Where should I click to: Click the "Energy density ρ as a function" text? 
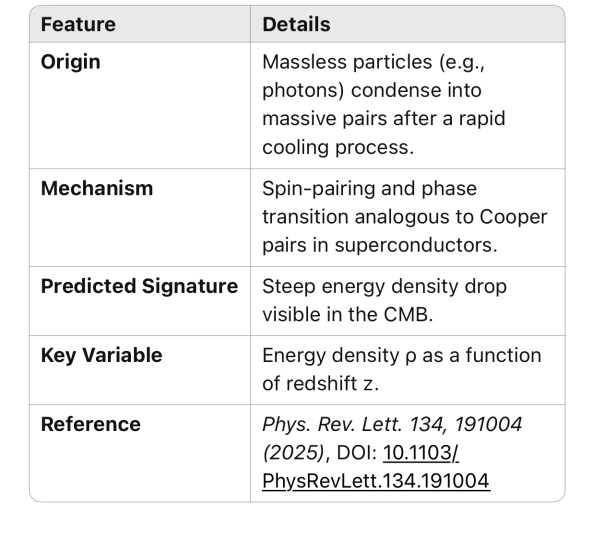pos(401,355)
